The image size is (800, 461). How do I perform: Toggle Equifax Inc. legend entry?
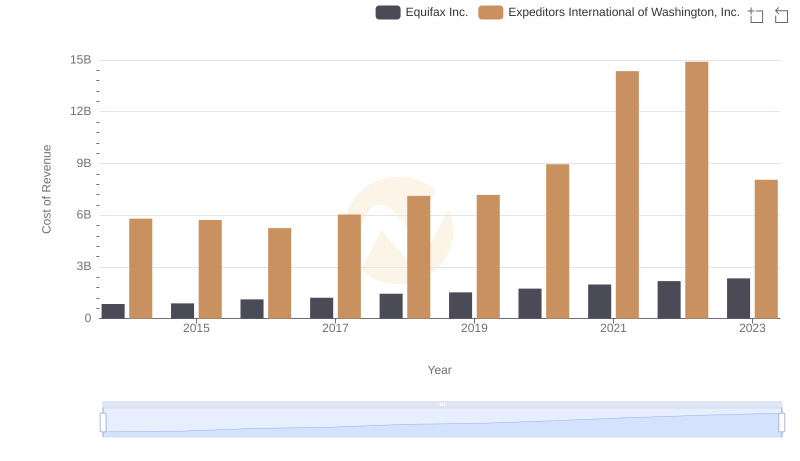pos(422,12)
